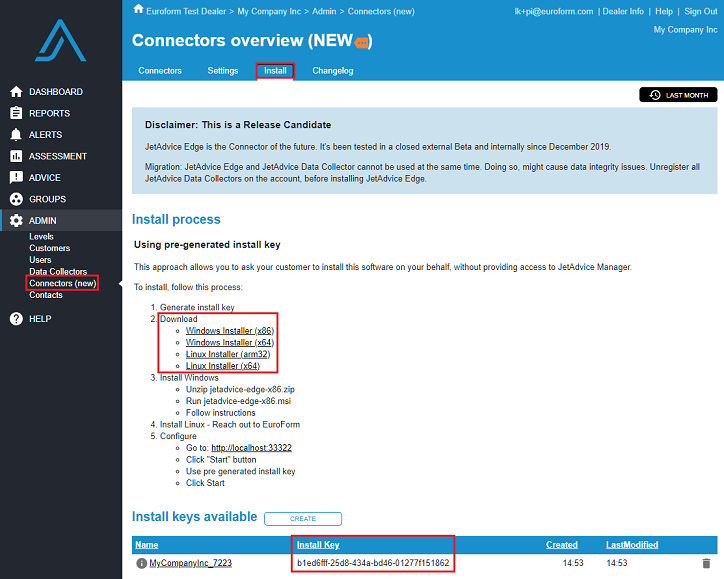
Task: Sort the table by Install Key column
Action: (x=318, y=545)
